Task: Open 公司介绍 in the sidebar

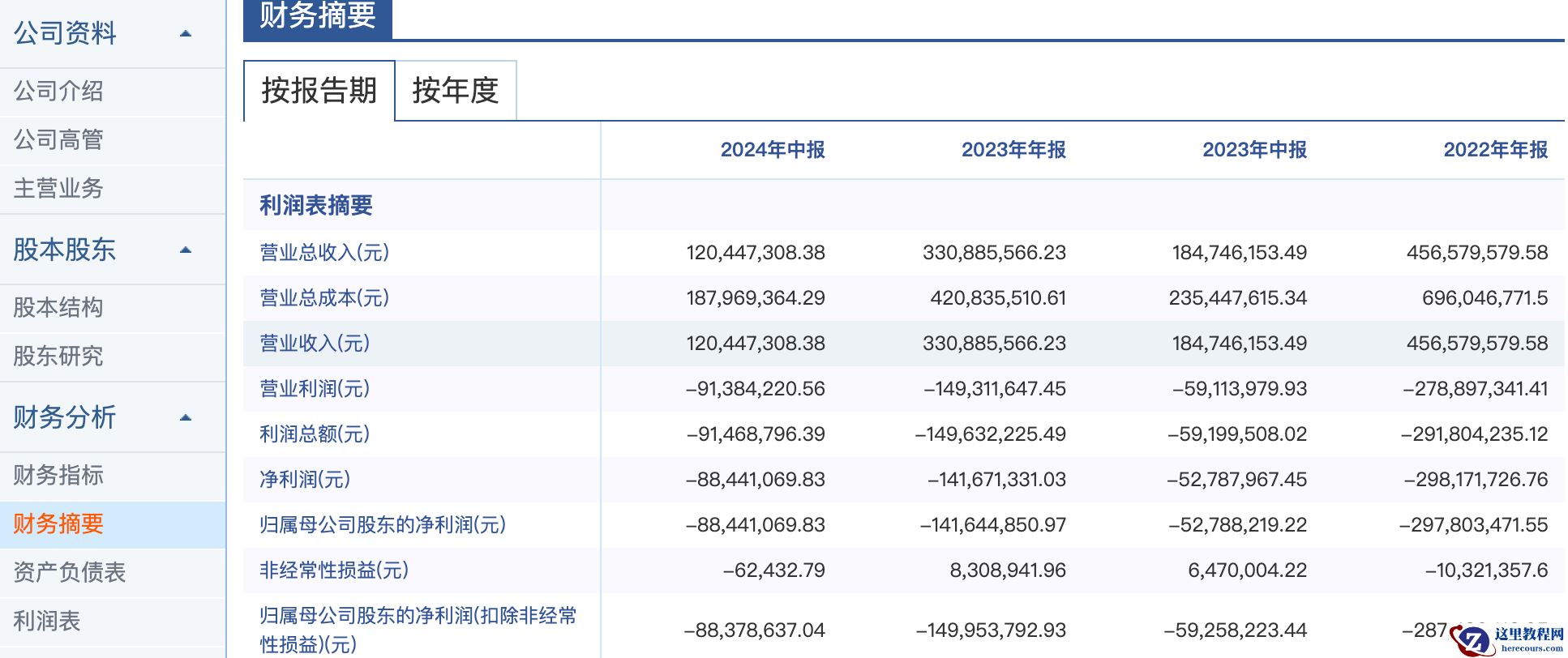Action: point(58,92)
